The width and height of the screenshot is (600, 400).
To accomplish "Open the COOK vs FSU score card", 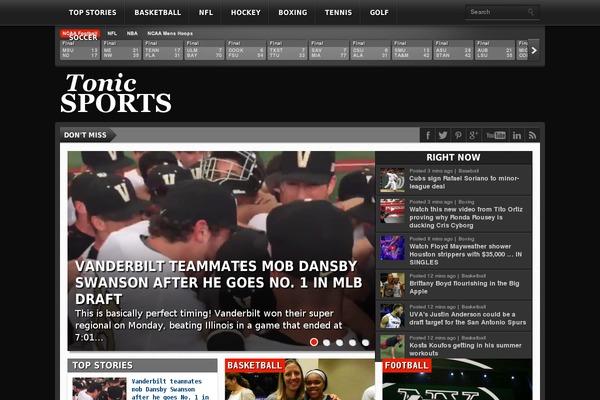I will [x=246, y=50].
